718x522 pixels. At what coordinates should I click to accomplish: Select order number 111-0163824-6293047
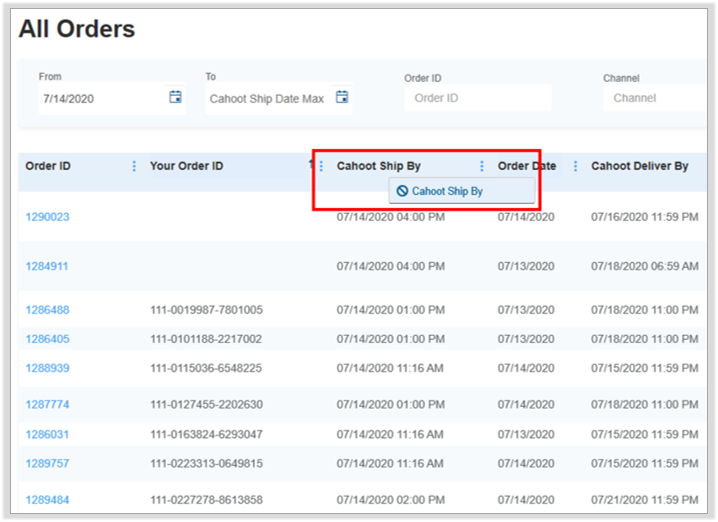pyautogui.click(x=207, y=435)
